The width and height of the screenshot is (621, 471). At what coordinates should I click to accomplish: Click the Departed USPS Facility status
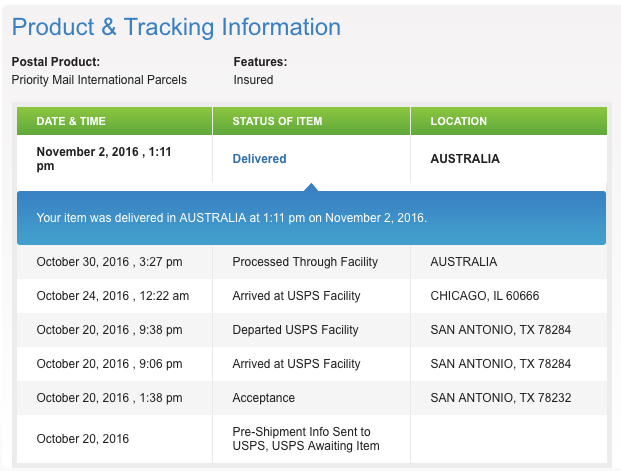point(295,330)
